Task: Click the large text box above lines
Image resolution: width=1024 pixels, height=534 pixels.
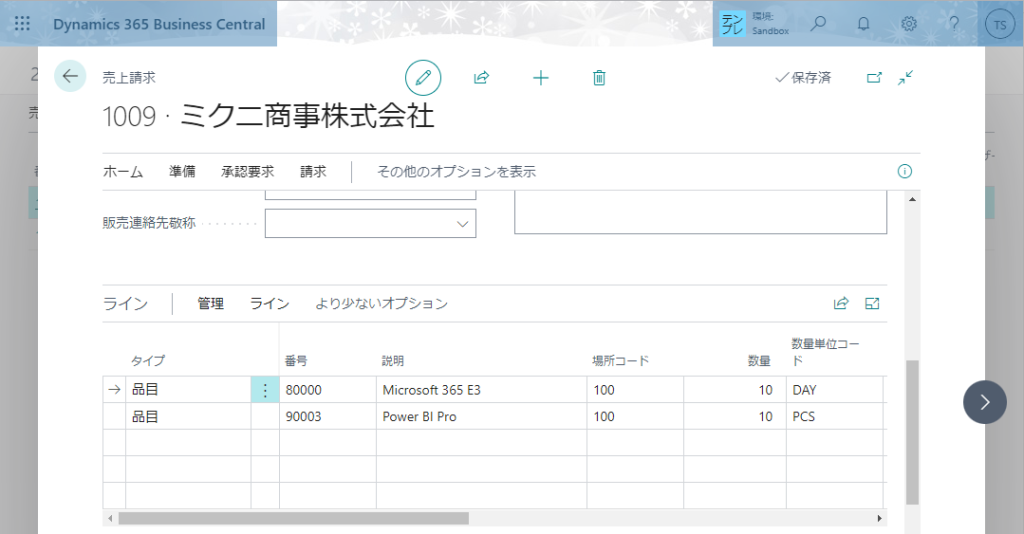Action: pos(701,212)
